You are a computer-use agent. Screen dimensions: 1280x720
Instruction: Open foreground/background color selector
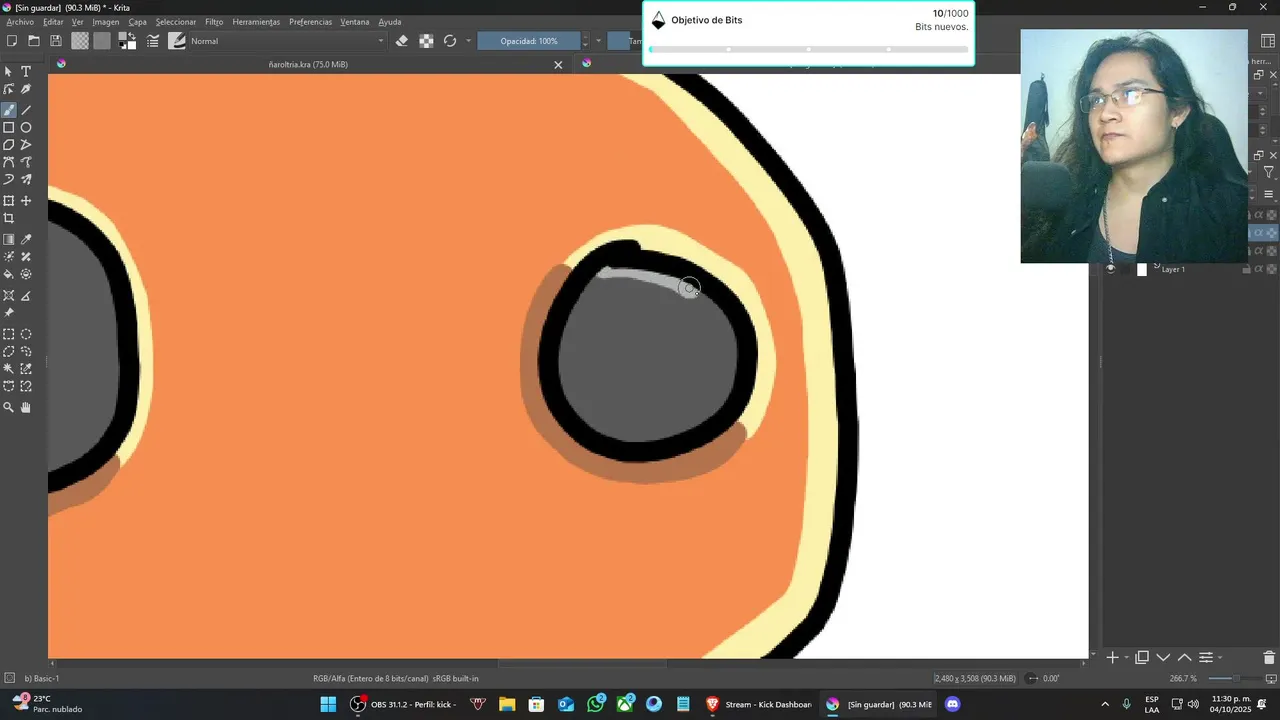128,41
